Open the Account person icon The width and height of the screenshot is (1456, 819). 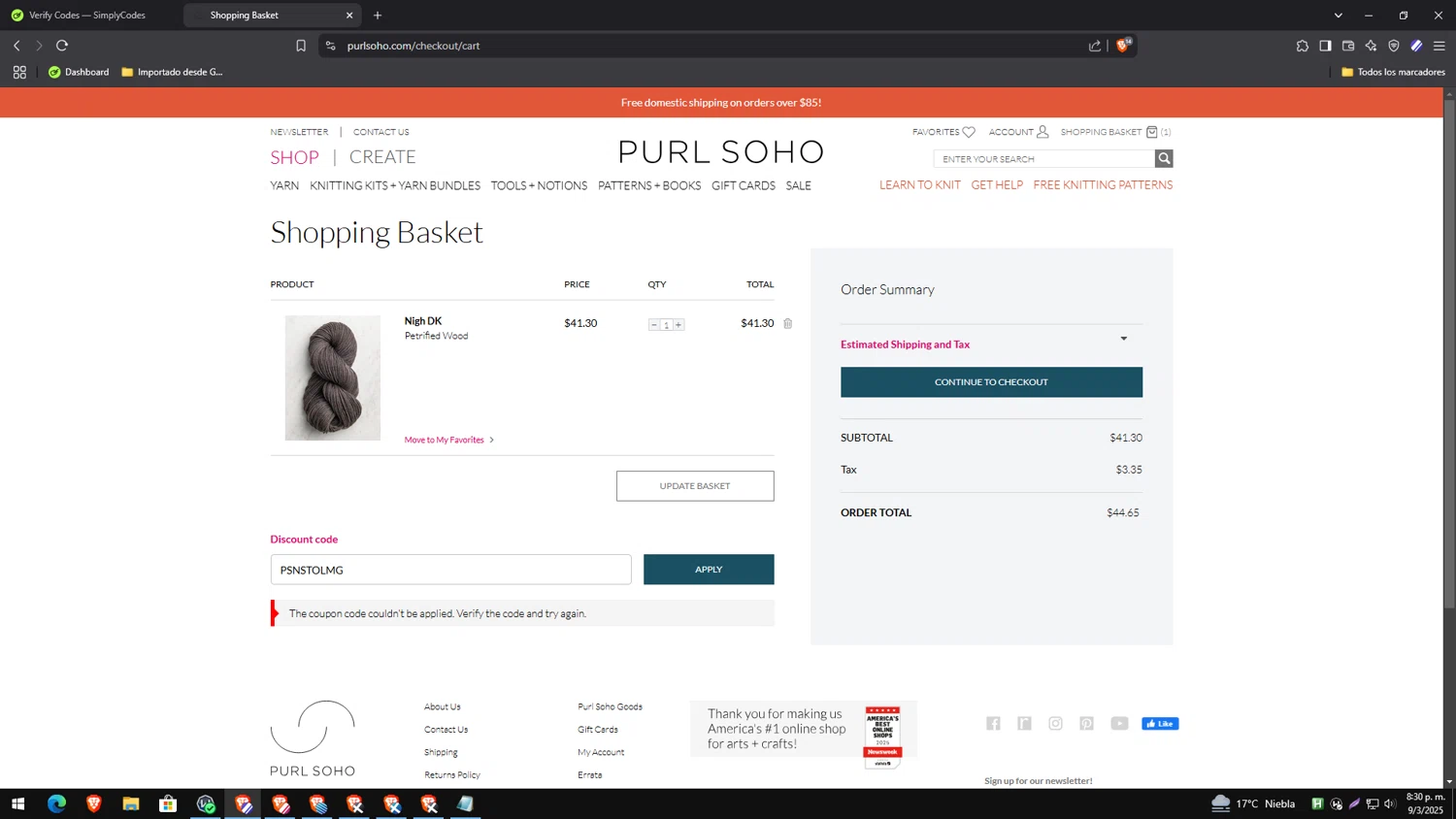(x=1042, y=132)
